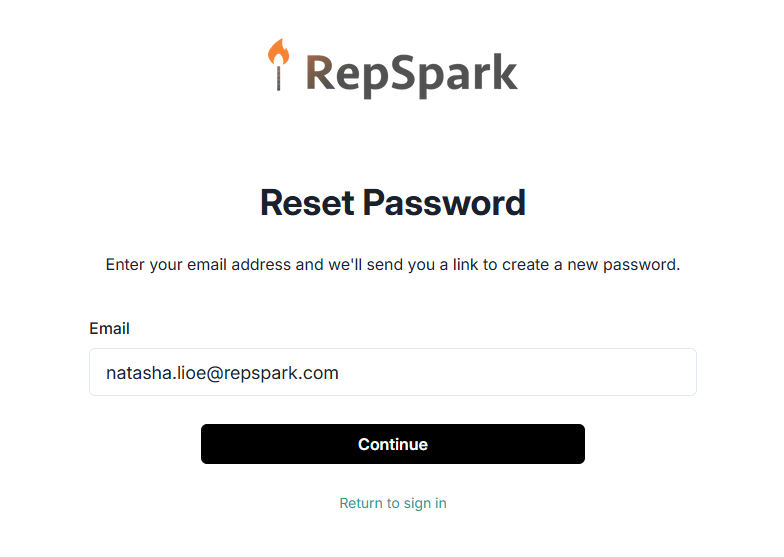
Task: Click the orange flame icon in the logo
Action: click(x=278, y=52)
